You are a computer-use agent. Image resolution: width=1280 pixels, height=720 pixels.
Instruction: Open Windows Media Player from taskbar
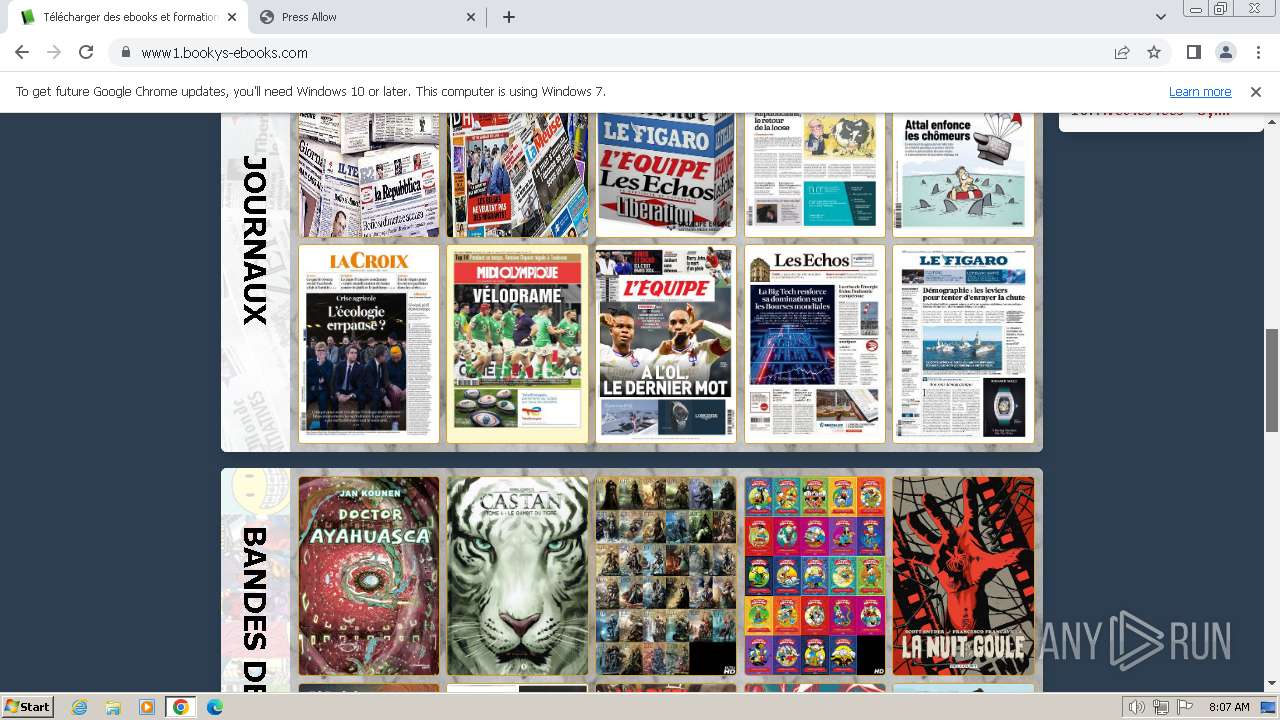tap(147, 707)
